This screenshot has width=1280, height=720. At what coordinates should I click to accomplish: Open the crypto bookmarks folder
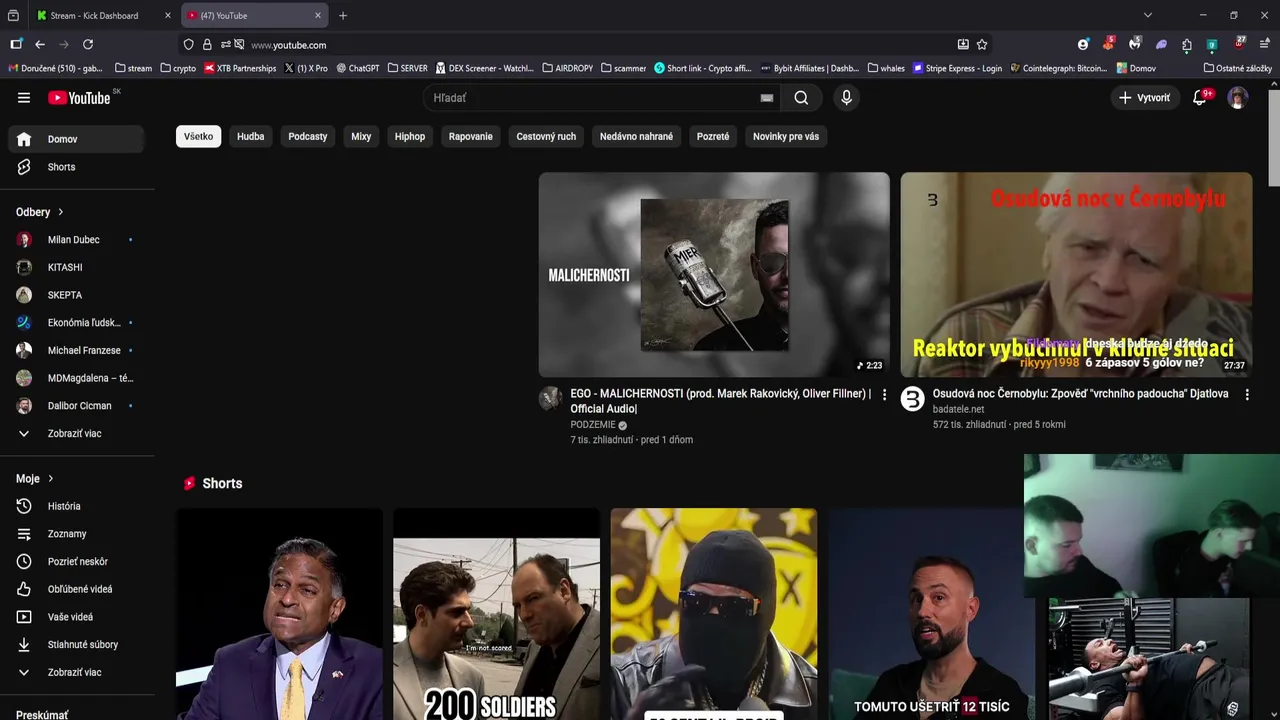(x=177, y=68)
